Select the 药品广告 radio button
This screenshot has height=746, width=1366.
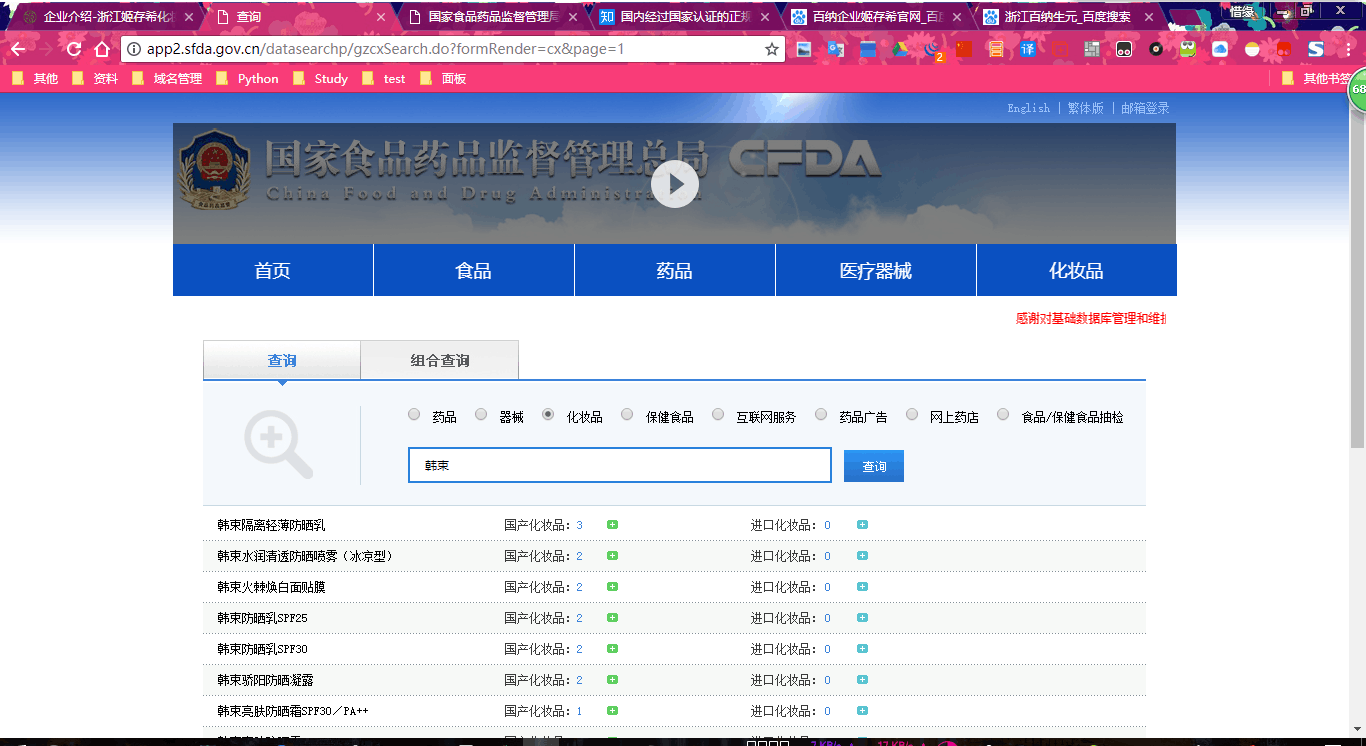[x=821, y=414]
